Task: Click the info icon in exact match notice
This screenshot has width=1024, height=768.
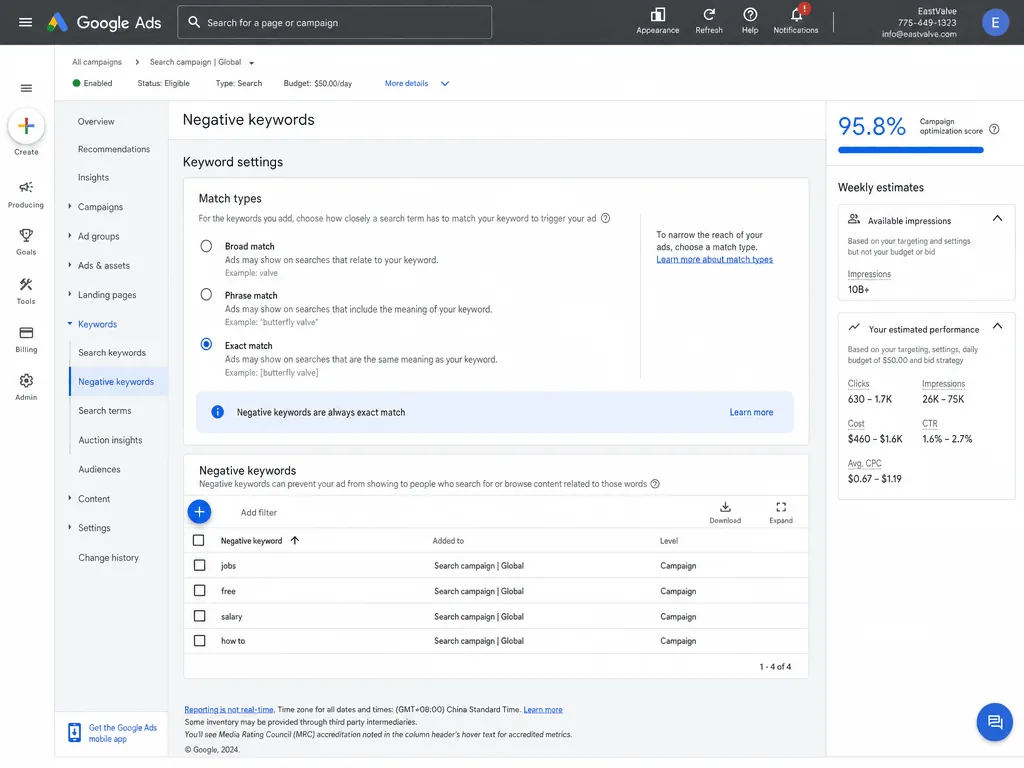Action: pos(217,412)
